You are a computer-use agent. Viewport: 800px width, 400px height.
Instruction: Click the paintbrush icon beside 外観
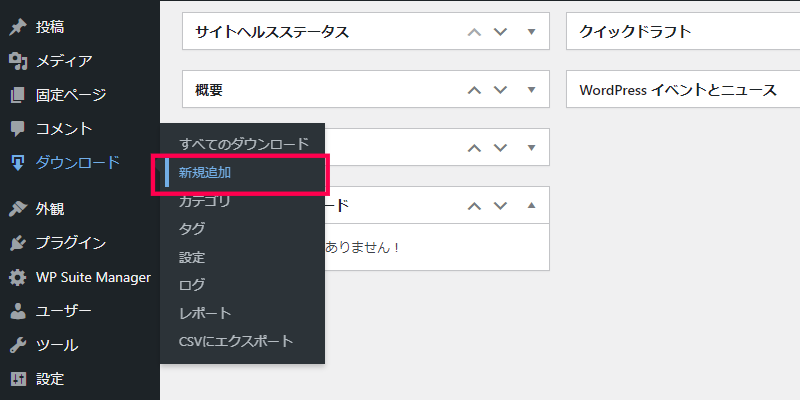pyautogui.click(x=18, y=209)
